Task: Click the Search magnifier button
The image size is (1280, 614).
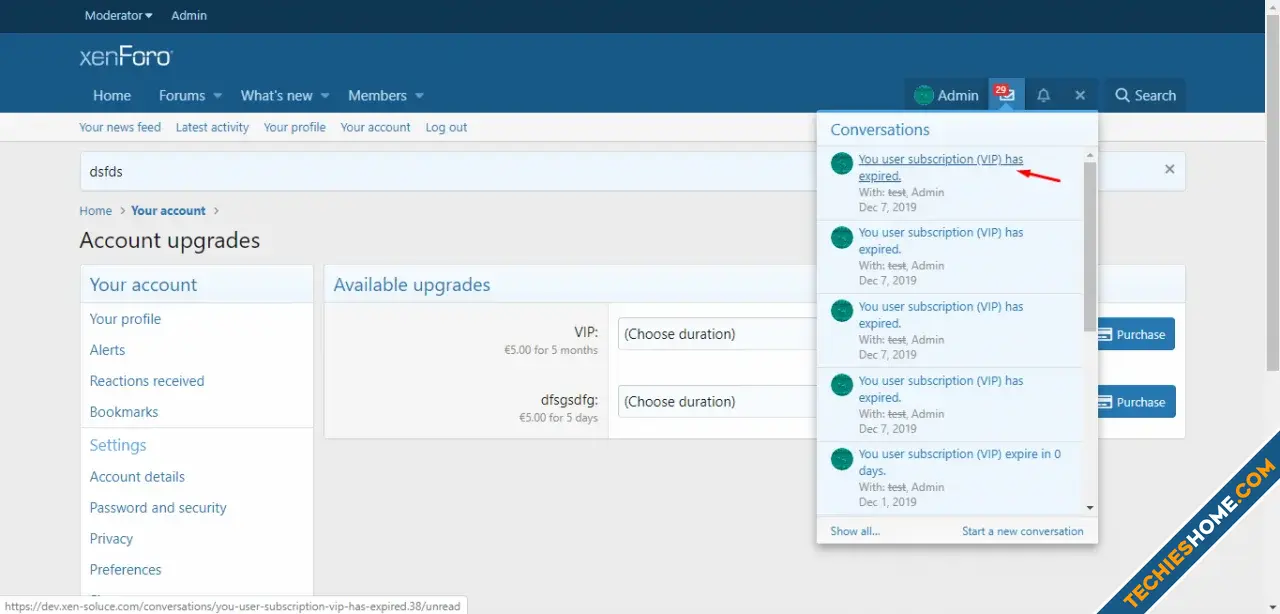Action: click(x=1146, y=95)
